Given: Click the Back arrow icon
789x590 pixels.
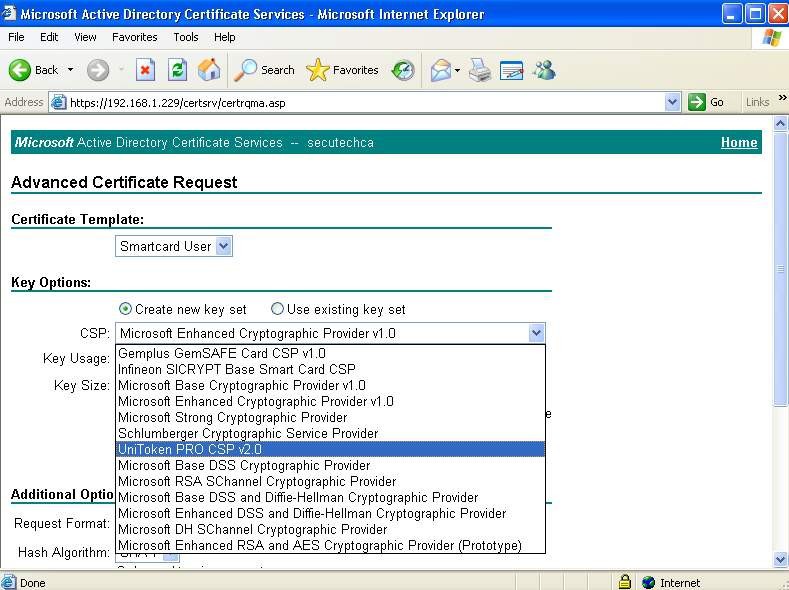Looking at the screenshot, I should pyautogui.click(x=20, y=70).
